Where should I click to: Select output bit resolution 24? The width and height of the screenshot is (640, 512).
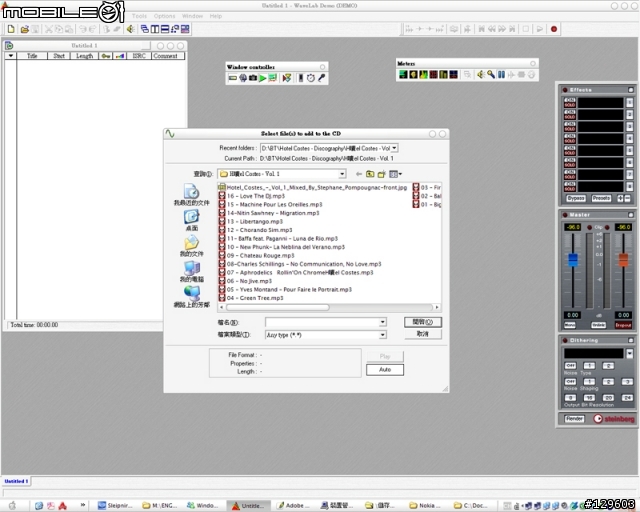627,398
